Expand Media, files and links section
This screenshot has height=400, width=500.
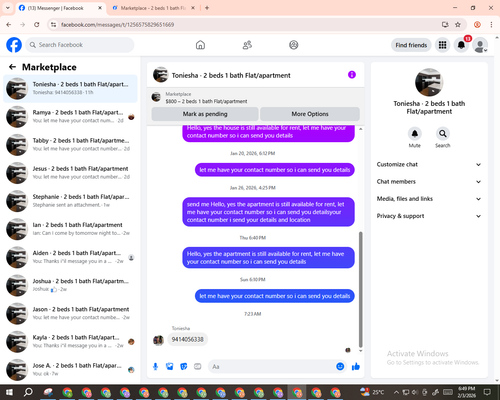tap(429, 199)
